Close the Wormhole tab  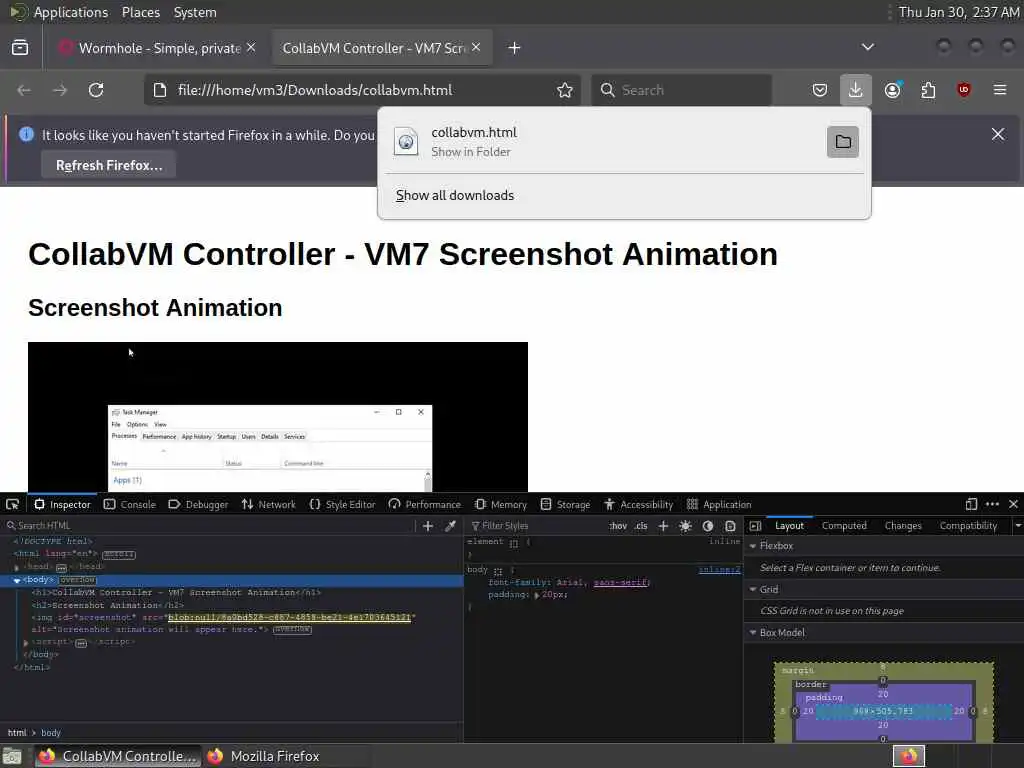pyautogui.click(x=251, y=47)
